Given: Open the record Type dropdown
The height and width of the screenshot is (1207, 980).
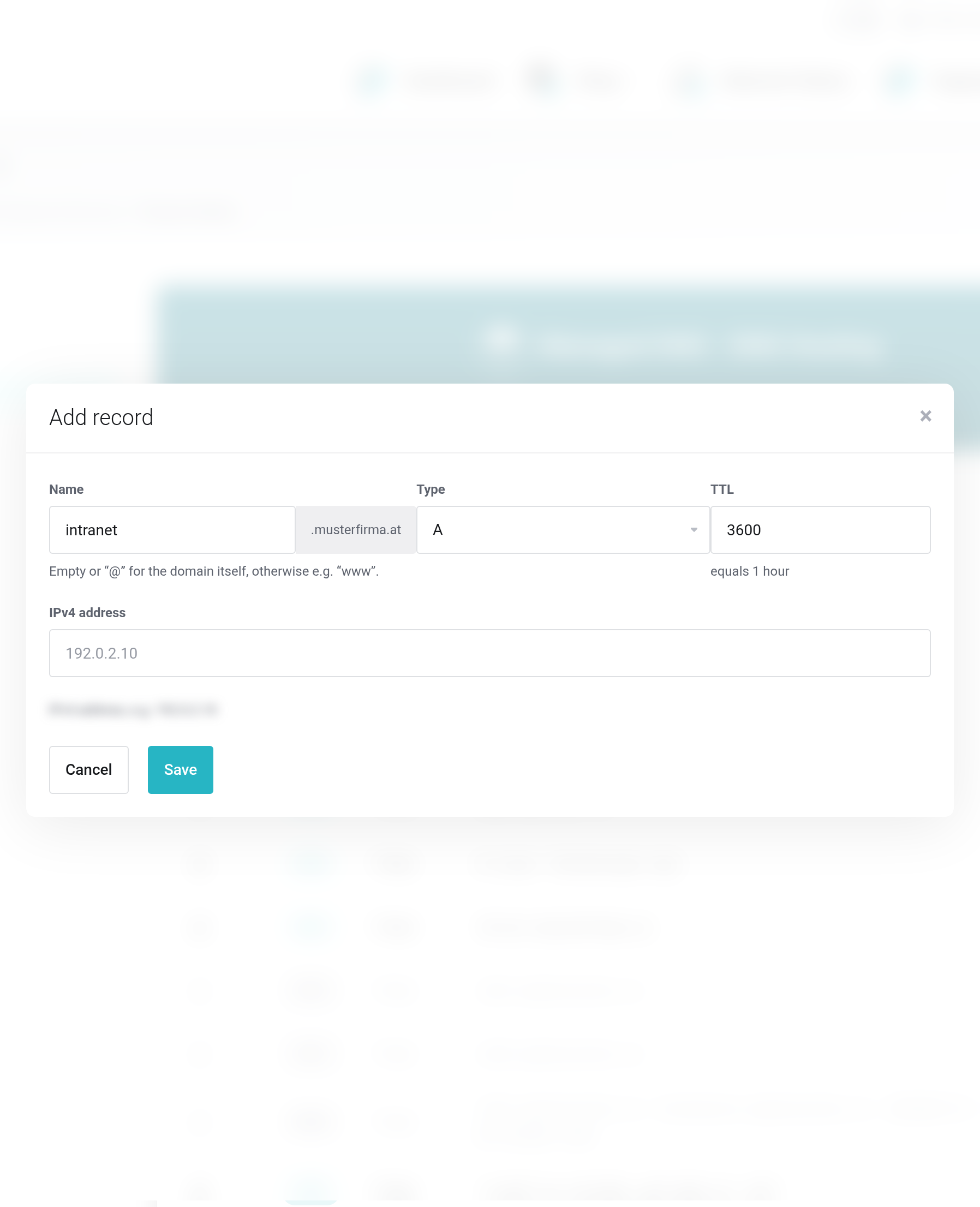Looking at the screenshot, I should [563, 529].
